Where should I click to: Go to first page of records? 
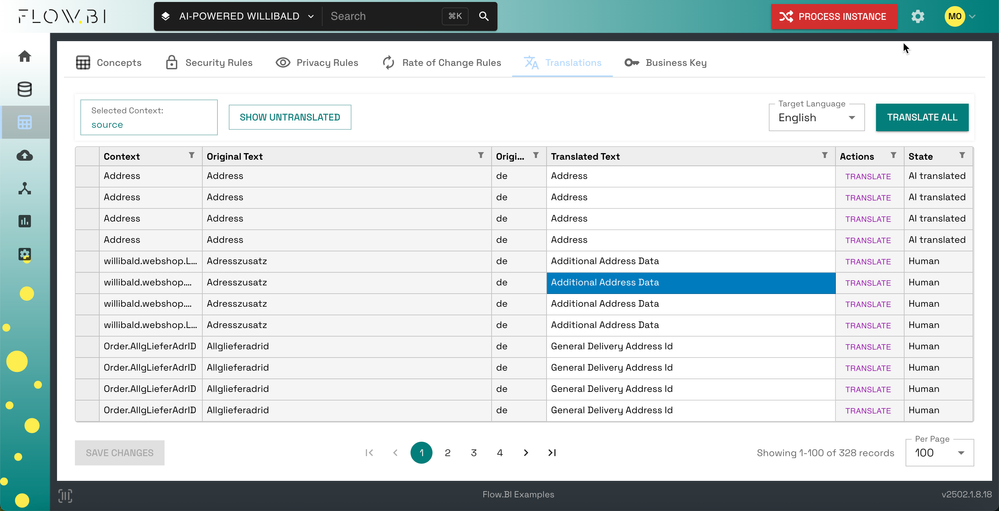[369, 452]
